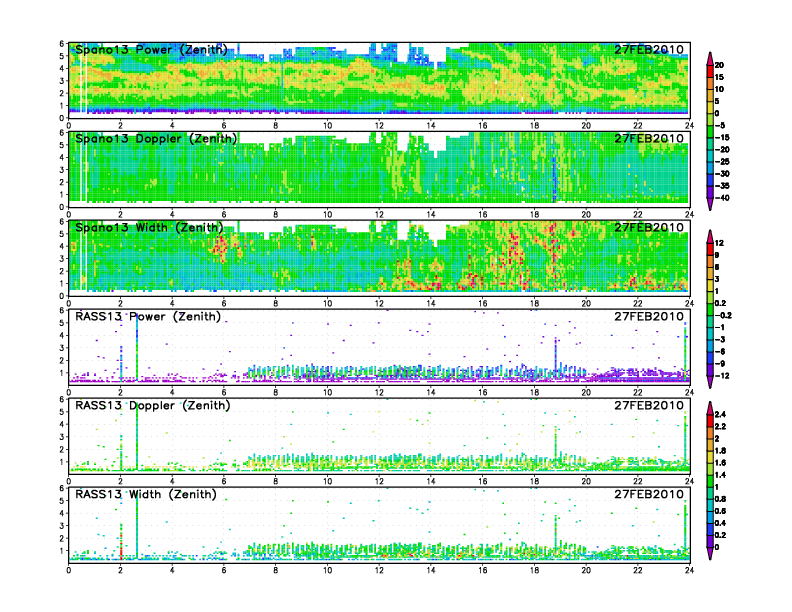Click the top arrow of the lowest colorbar

[709, 407]
